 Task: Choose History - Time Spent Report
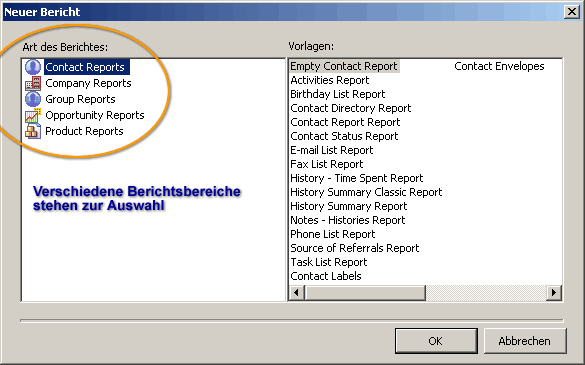(357, 178)
